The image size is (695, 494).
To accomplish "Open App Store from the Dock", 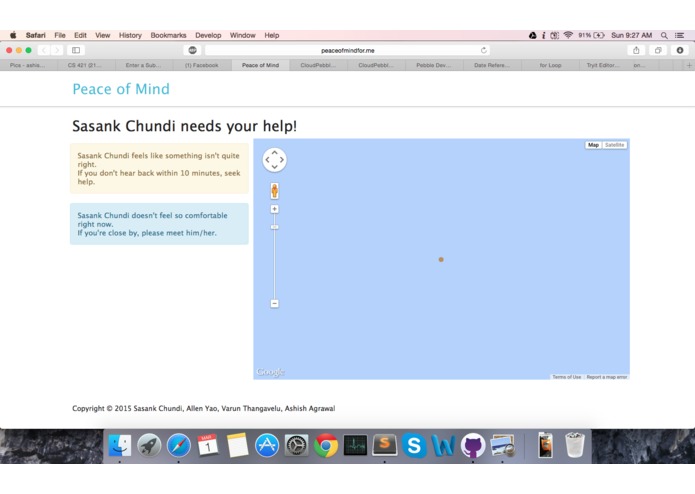I will coord(267,445).
